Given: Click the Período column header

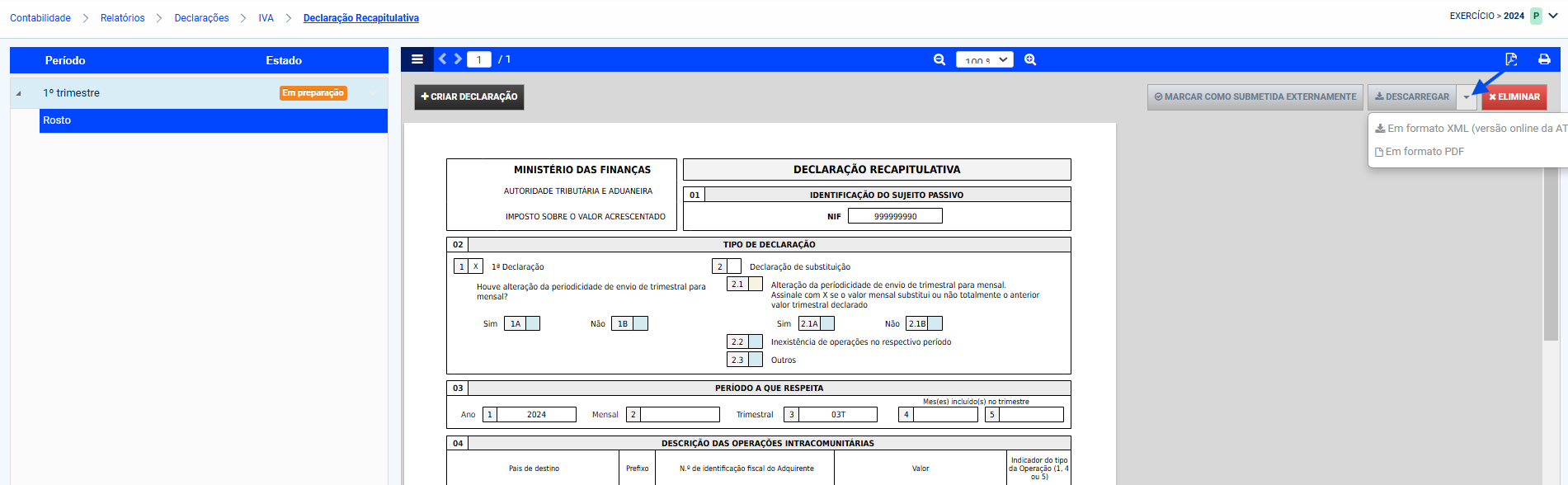Looking at the screenshot, I should [x=65, y=60].
